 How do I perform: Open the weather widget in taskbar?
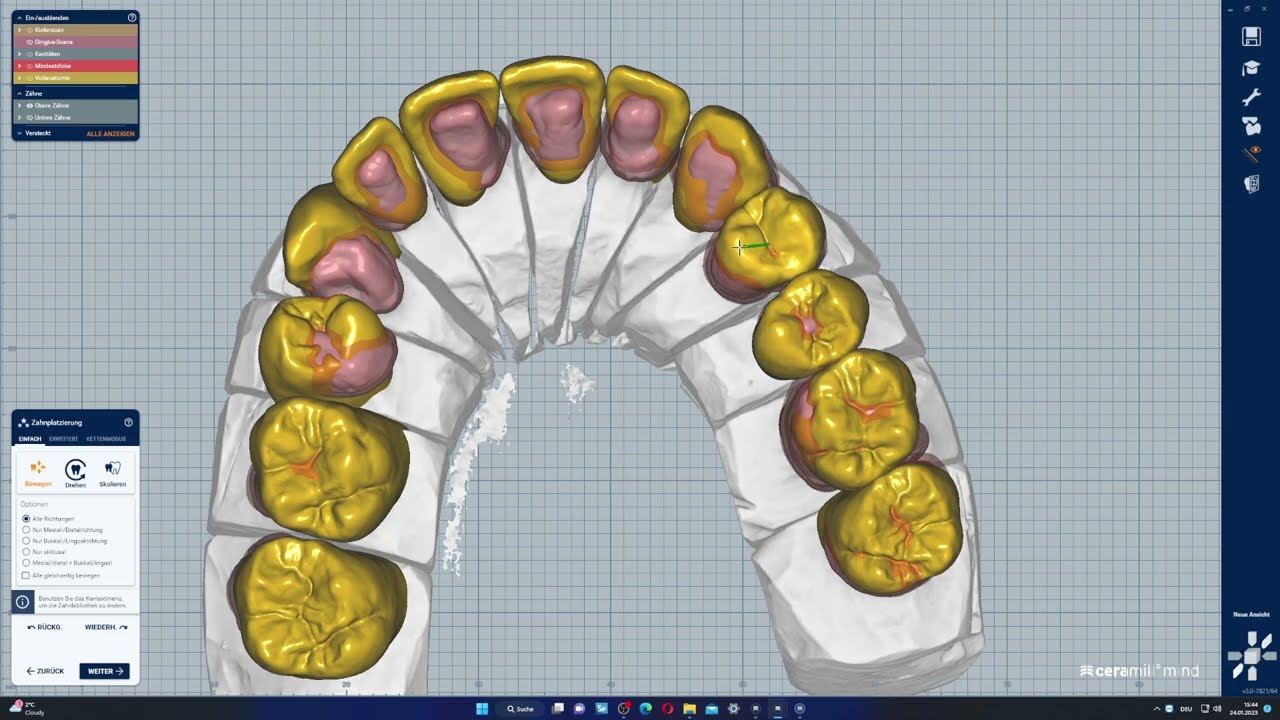point(27,708)
